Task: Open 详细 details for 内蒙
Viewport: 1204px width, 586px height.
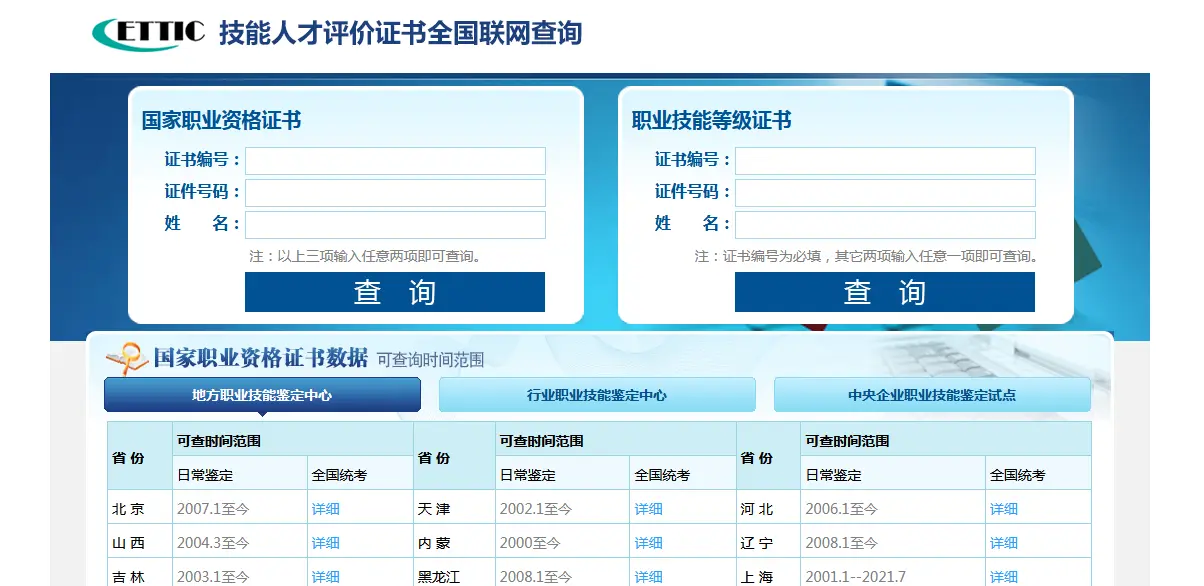Action: pyautogui.click(x=648, y=542)
